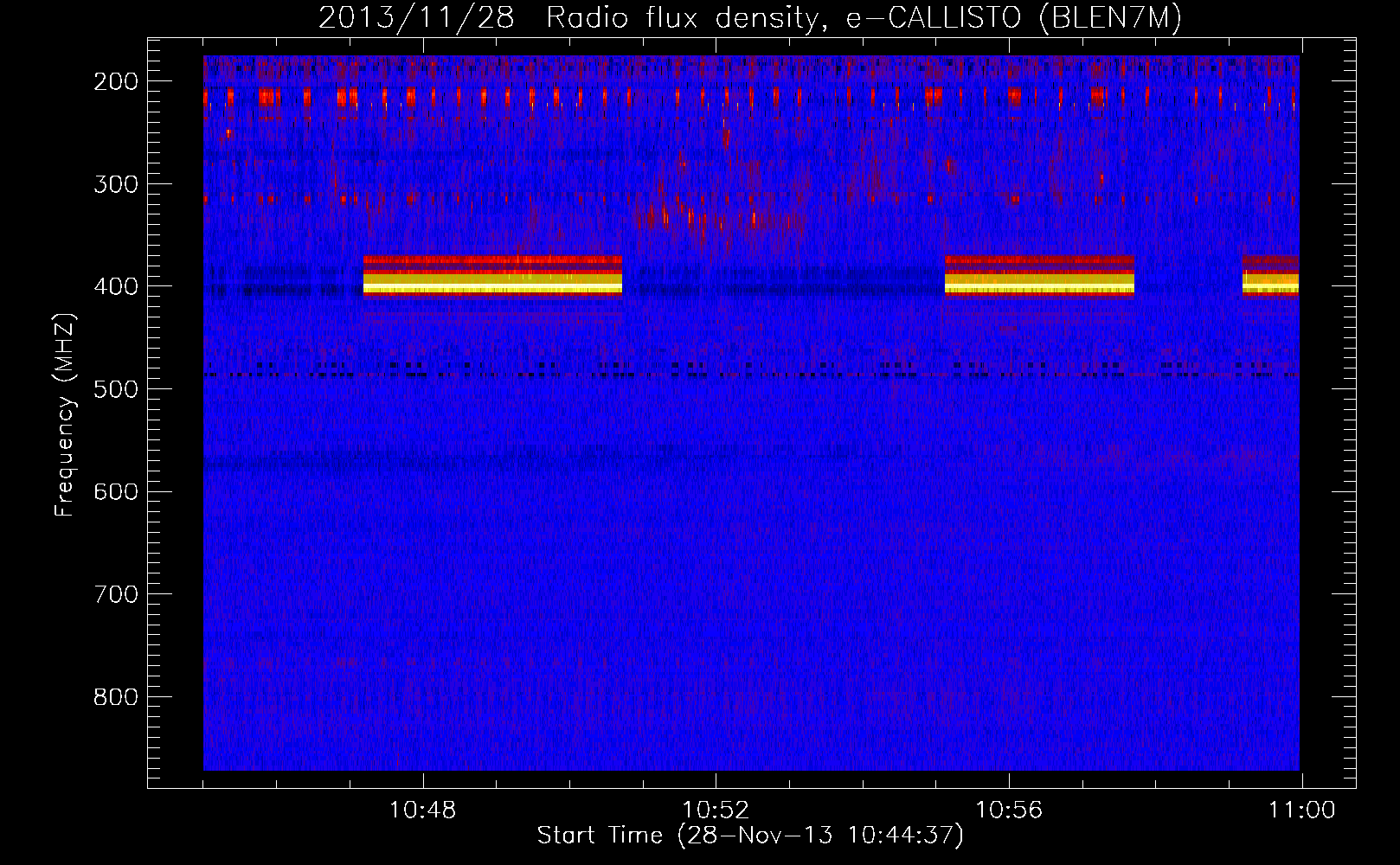
Task: Click the 400 frequency tick label
Action: point(115,286)
